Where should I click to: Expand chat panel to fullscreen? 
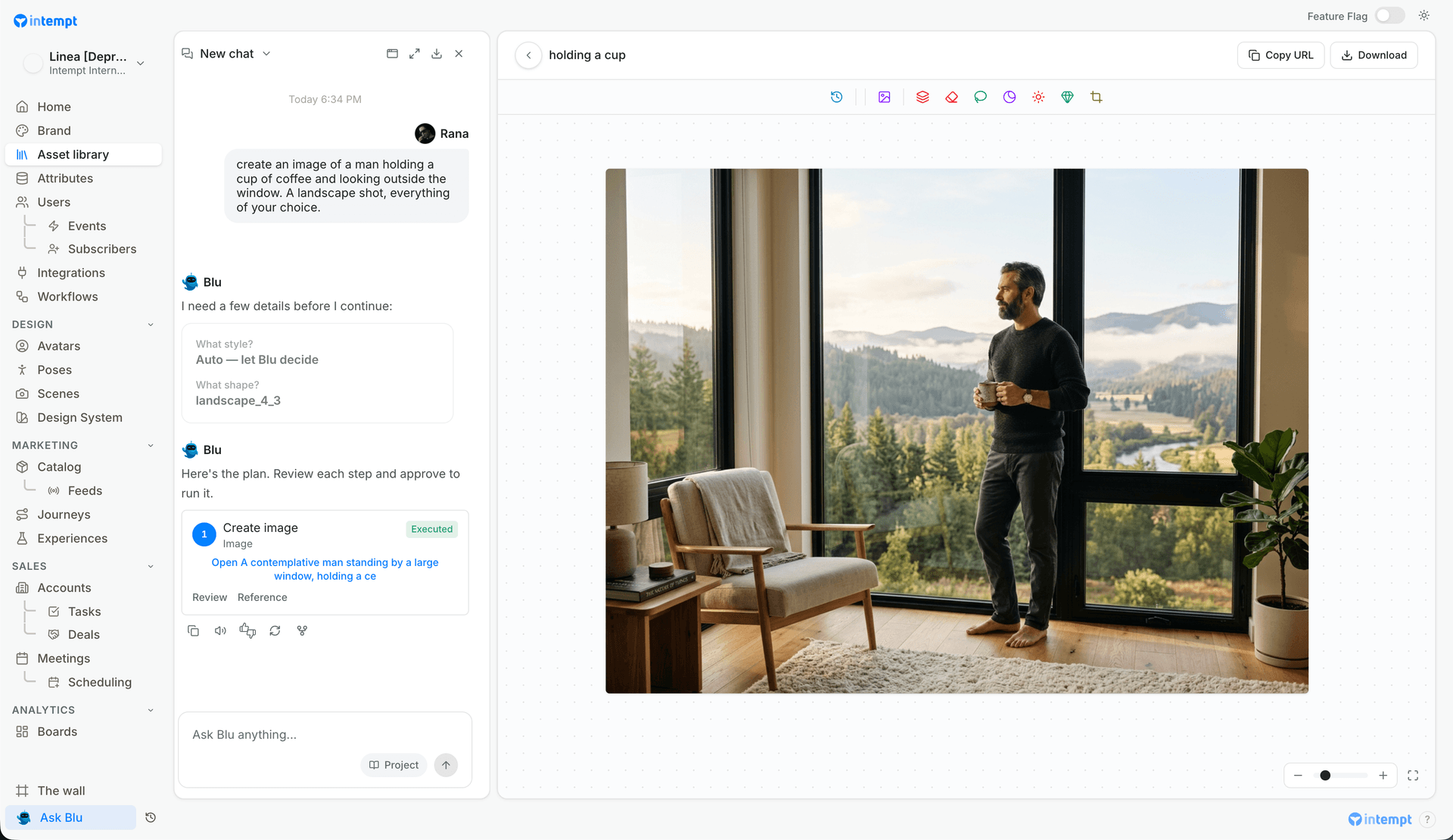pyautogui.click(x=415, y=54)
